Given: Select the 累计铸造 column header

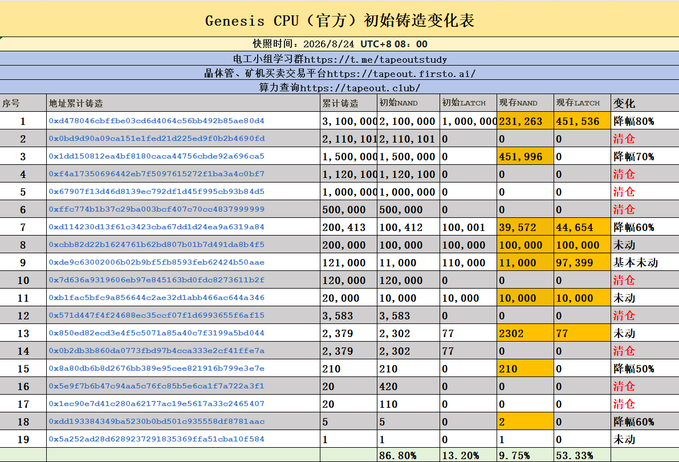Looking at the screenshot, I should click(349, 103).
